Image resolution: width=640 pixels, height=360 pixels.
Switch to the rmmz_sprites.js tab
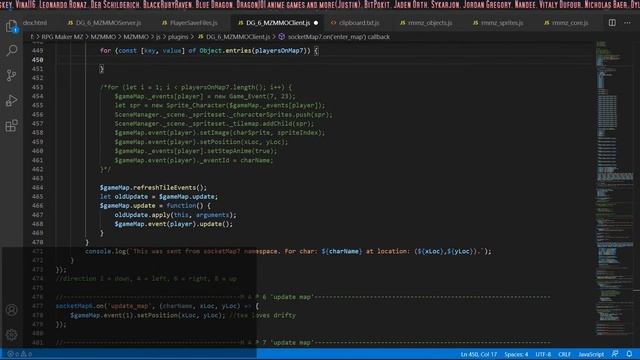498,23
